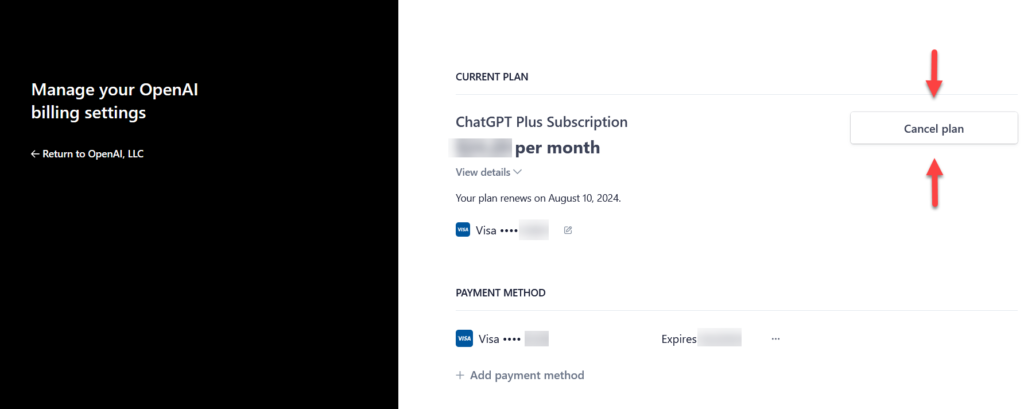Click the back arrow beside Return to OpenAI
This screenshot has height=409, width=1024.
35,154
